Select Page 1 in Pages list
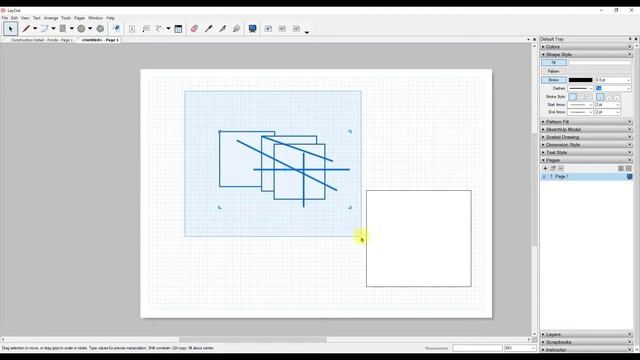The image size is (640, 360). pyautogui.click(x=586, y=176)
